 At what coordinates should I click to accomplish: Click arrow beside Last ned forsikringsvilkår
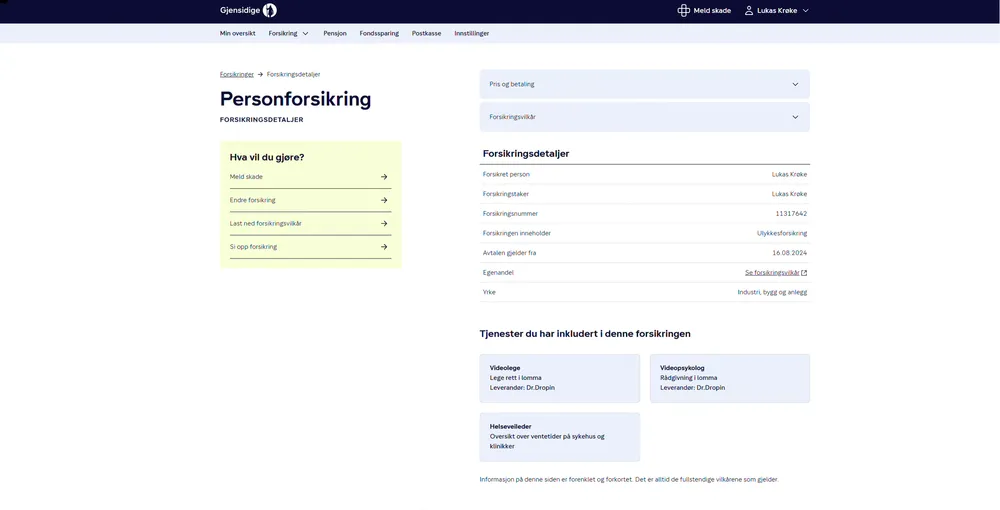point(384,223)
